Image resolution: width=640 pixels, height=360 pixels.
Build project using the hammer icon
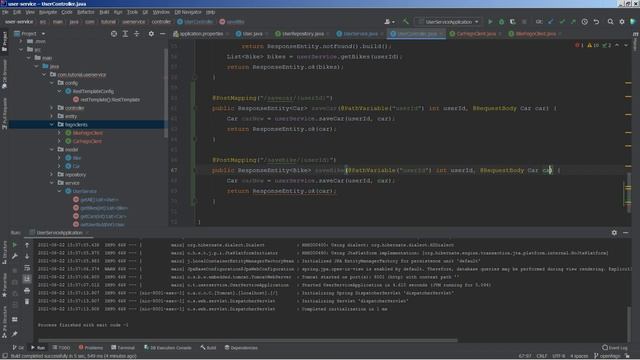coord(405,22)
